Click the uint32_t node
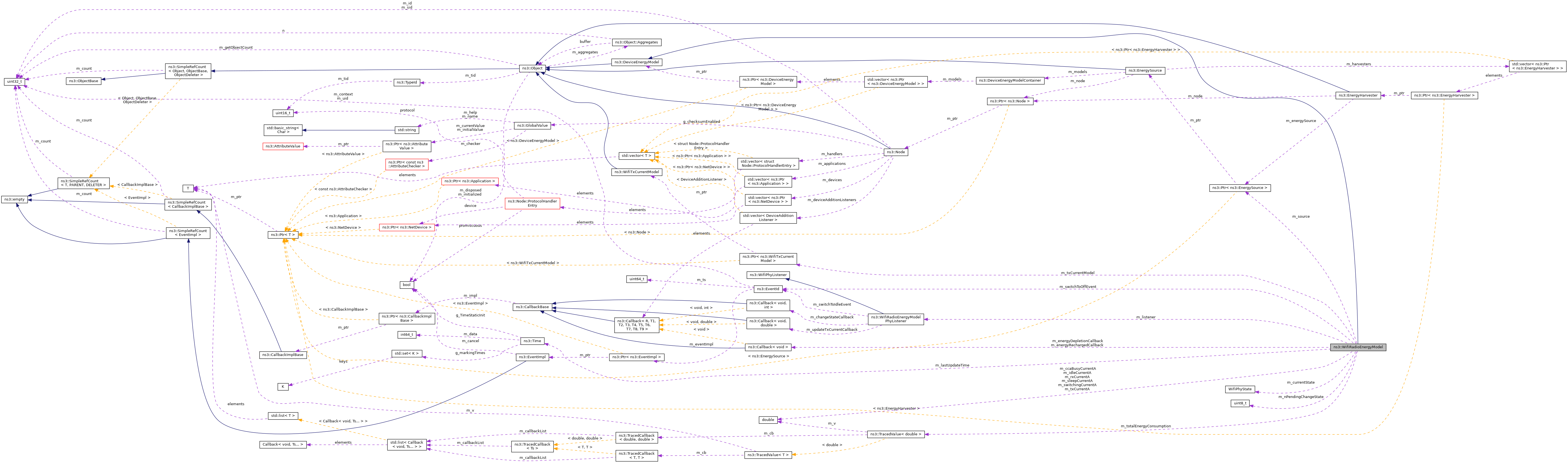 click(15, 81)
